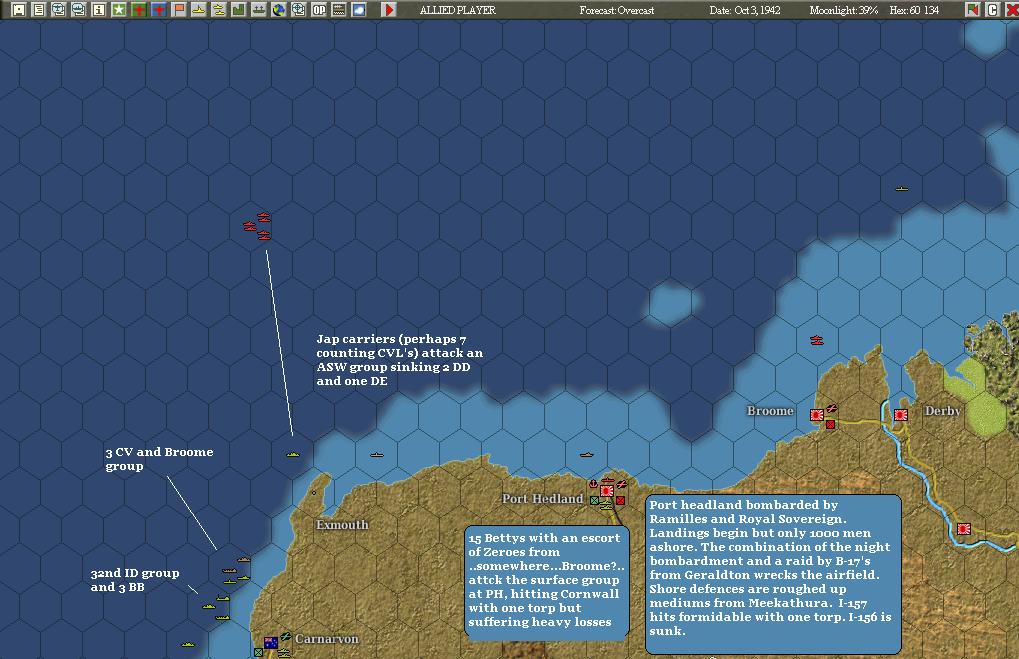
Task: Click the striped screen icon beside OP
Action: tap(339, 10)
